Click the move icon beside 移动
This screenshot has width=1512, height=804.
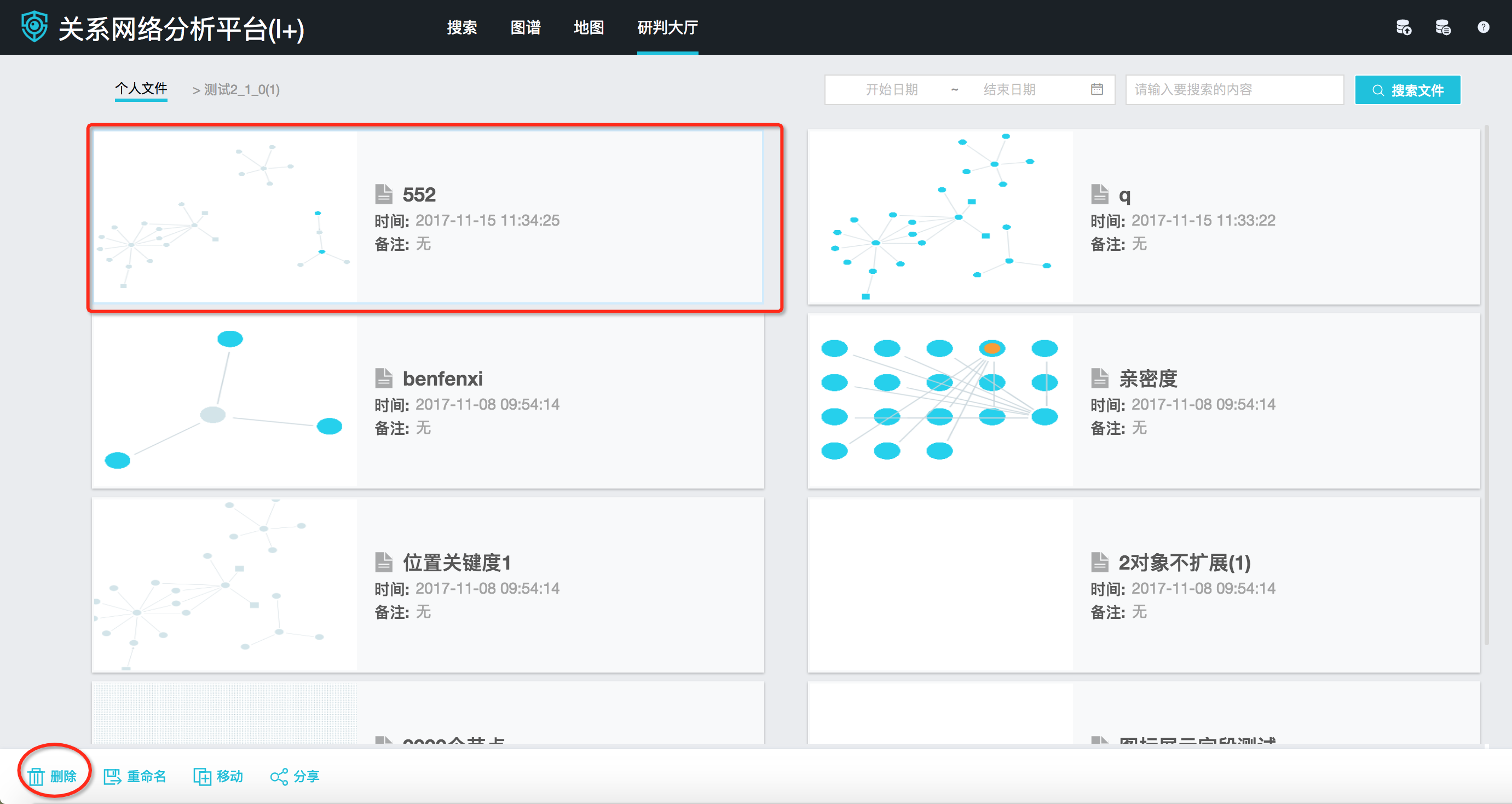(x=202, y=777)
